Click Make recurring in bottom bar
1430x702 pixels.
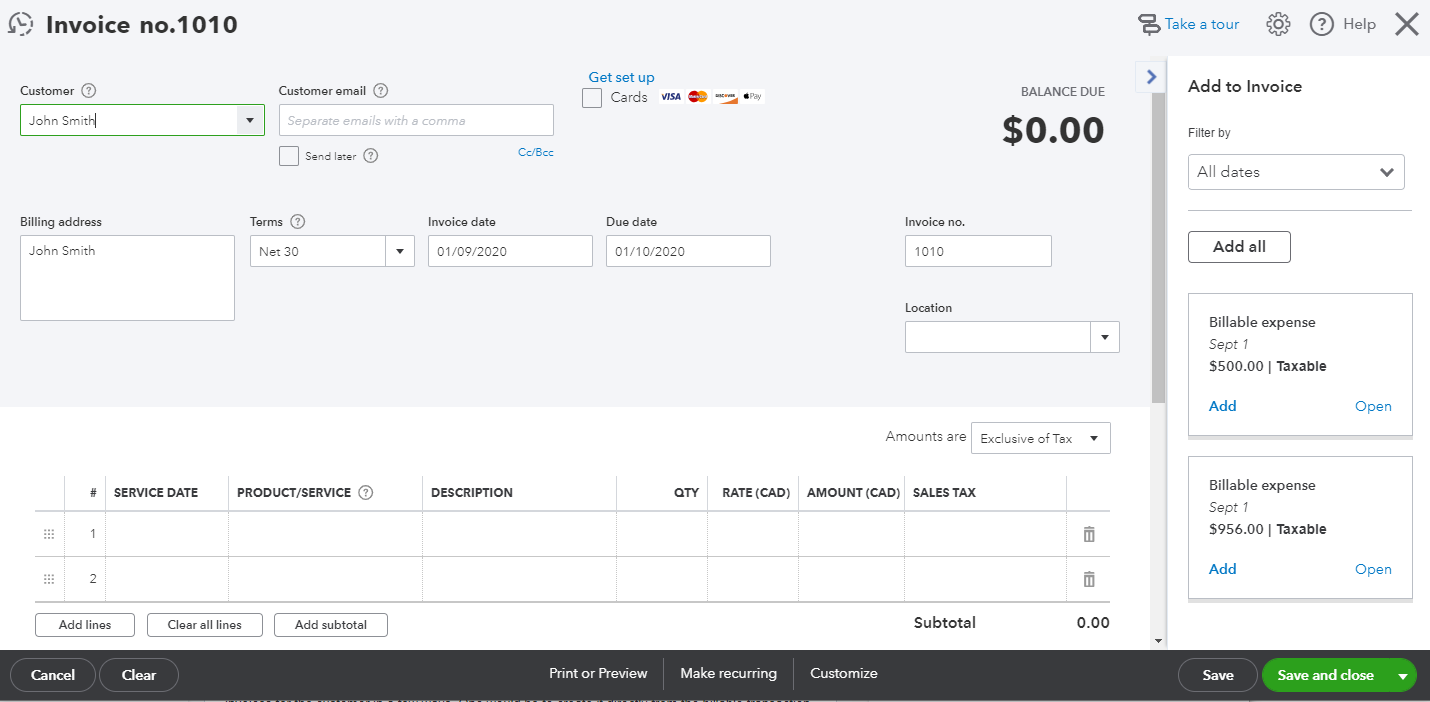pos(728,674)
